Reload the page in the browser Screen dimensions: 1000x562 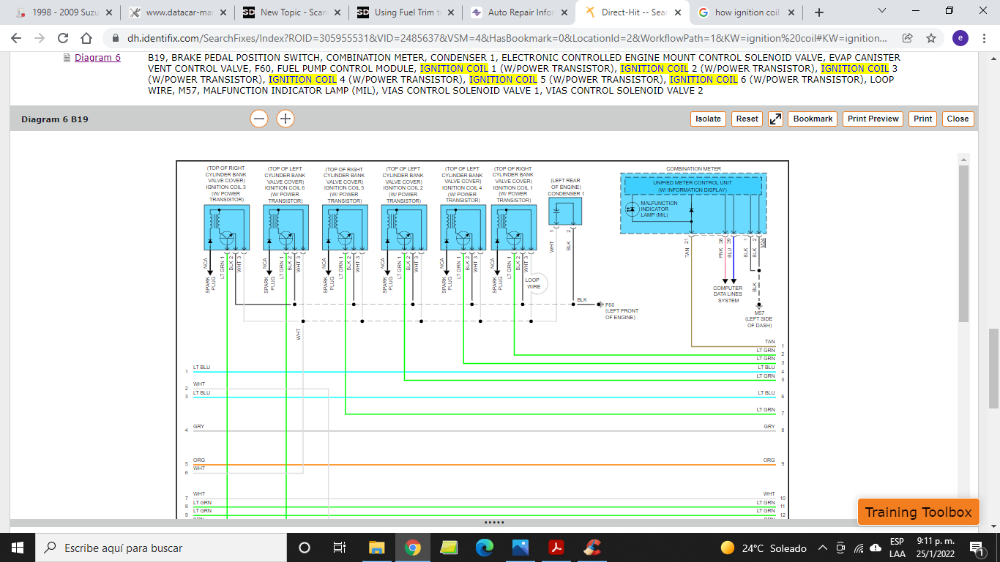click(64, 38)
